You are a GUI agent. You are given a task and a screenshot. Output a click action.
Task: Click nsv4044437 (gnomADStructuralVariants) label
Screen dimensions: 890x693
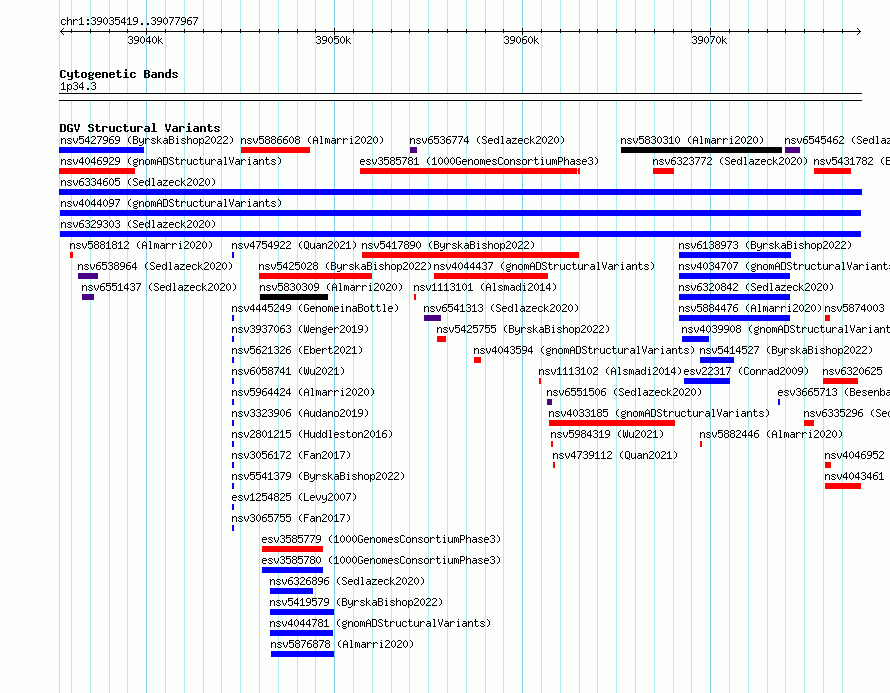coord(544,266)
